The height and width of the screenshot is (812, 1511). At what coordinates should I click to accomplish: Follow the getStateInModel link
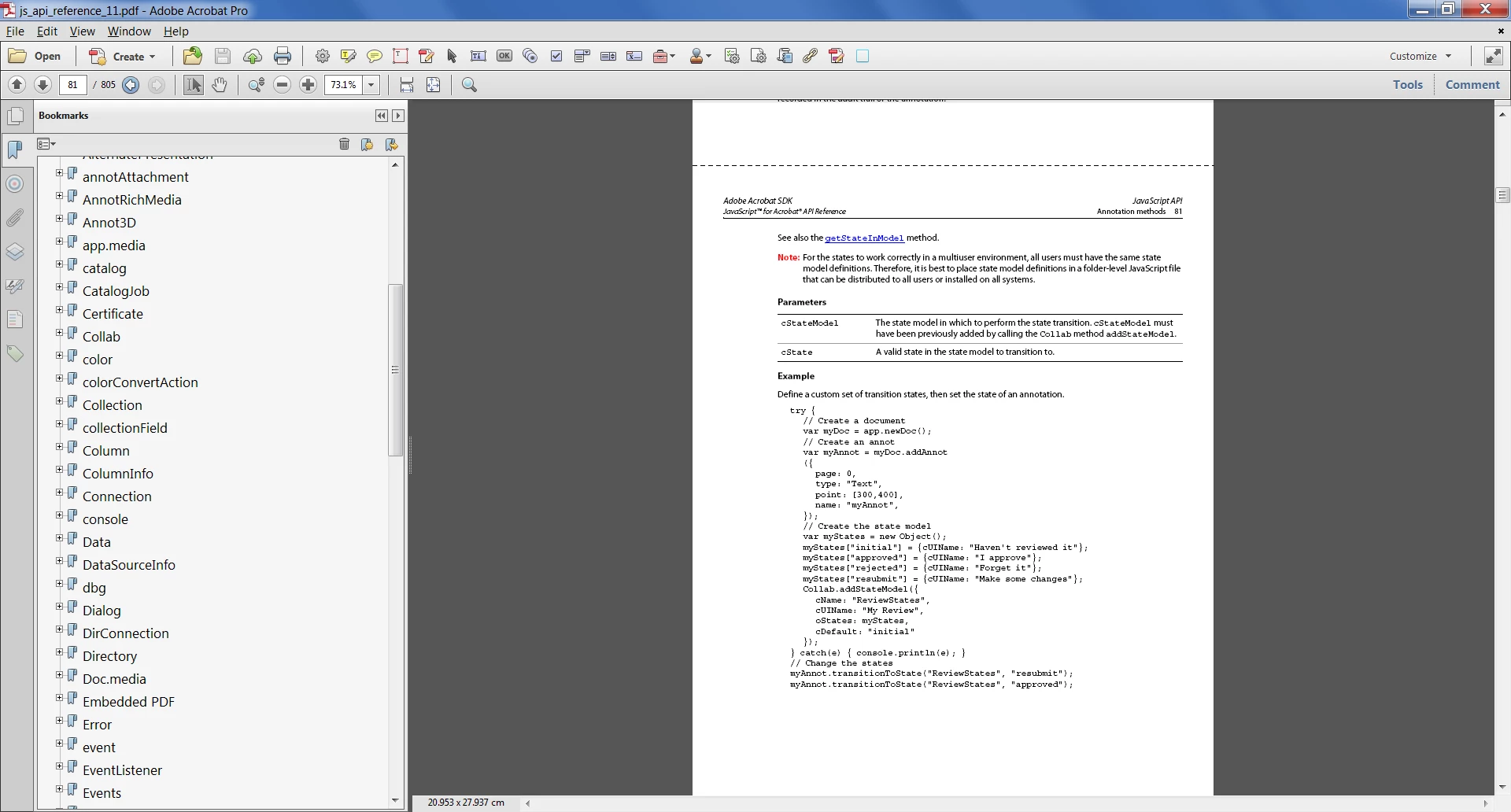864,238
